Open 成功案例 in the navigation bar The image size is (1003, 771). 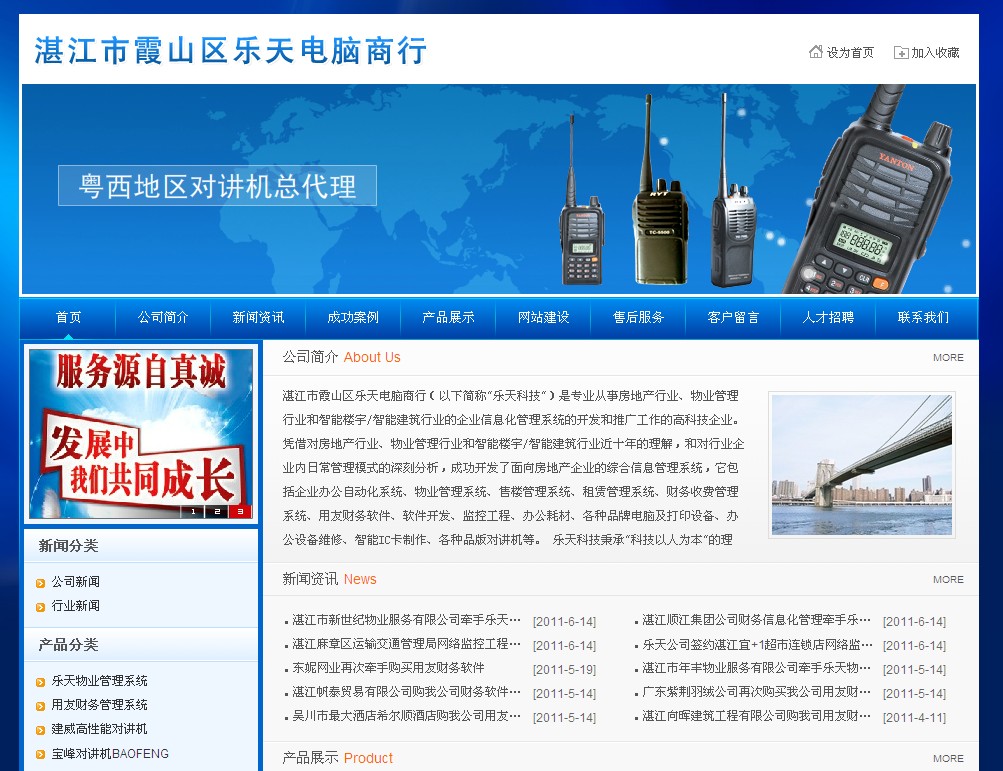coord(353,318)
